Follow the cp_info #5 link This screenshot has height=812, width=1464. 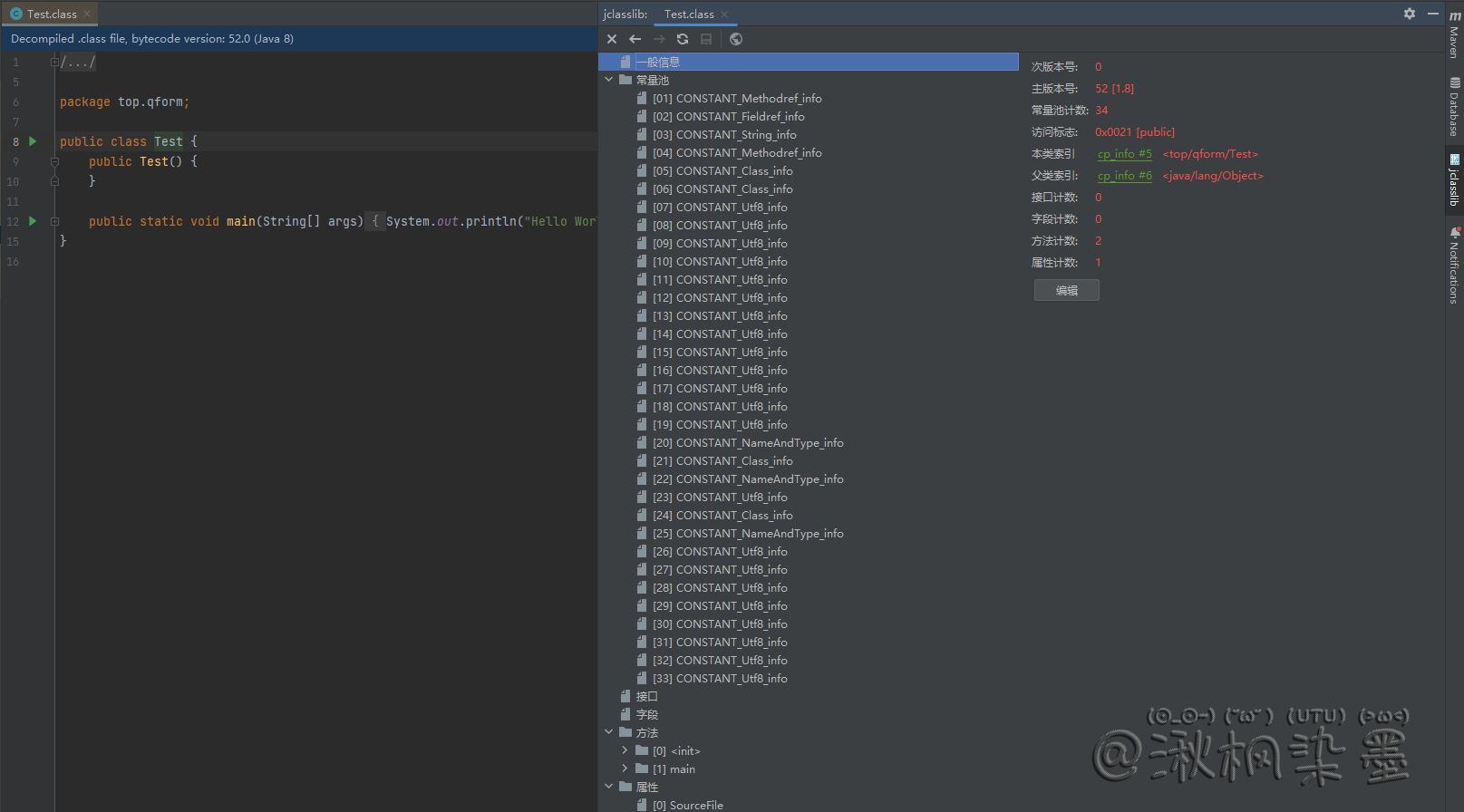1124,154
